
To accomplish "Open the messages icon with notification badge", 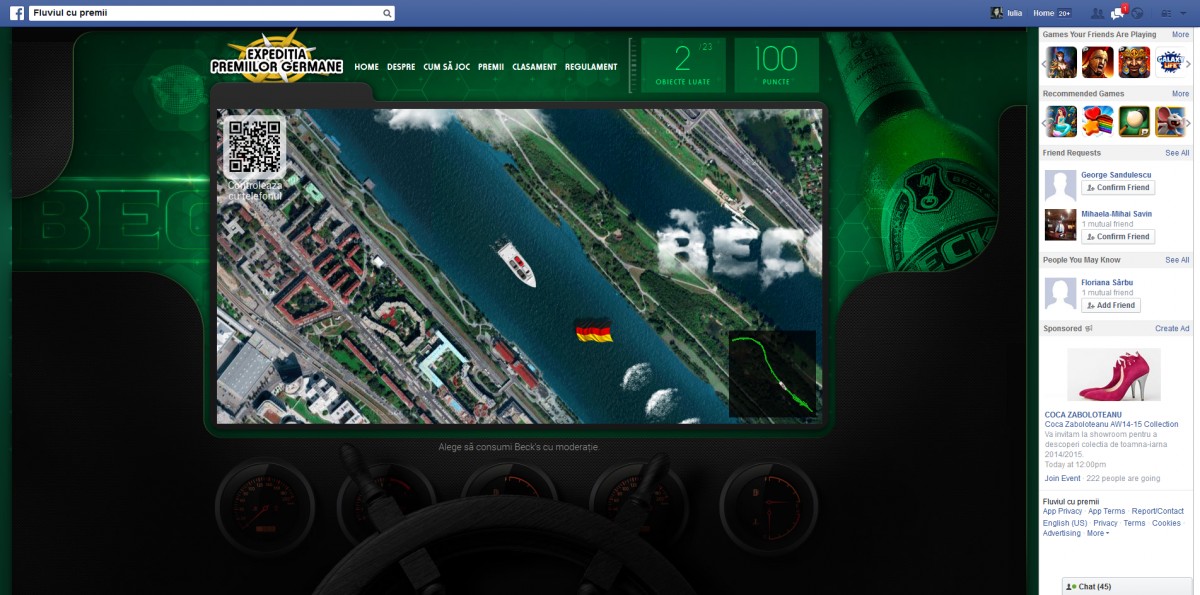I will 1117,13.
